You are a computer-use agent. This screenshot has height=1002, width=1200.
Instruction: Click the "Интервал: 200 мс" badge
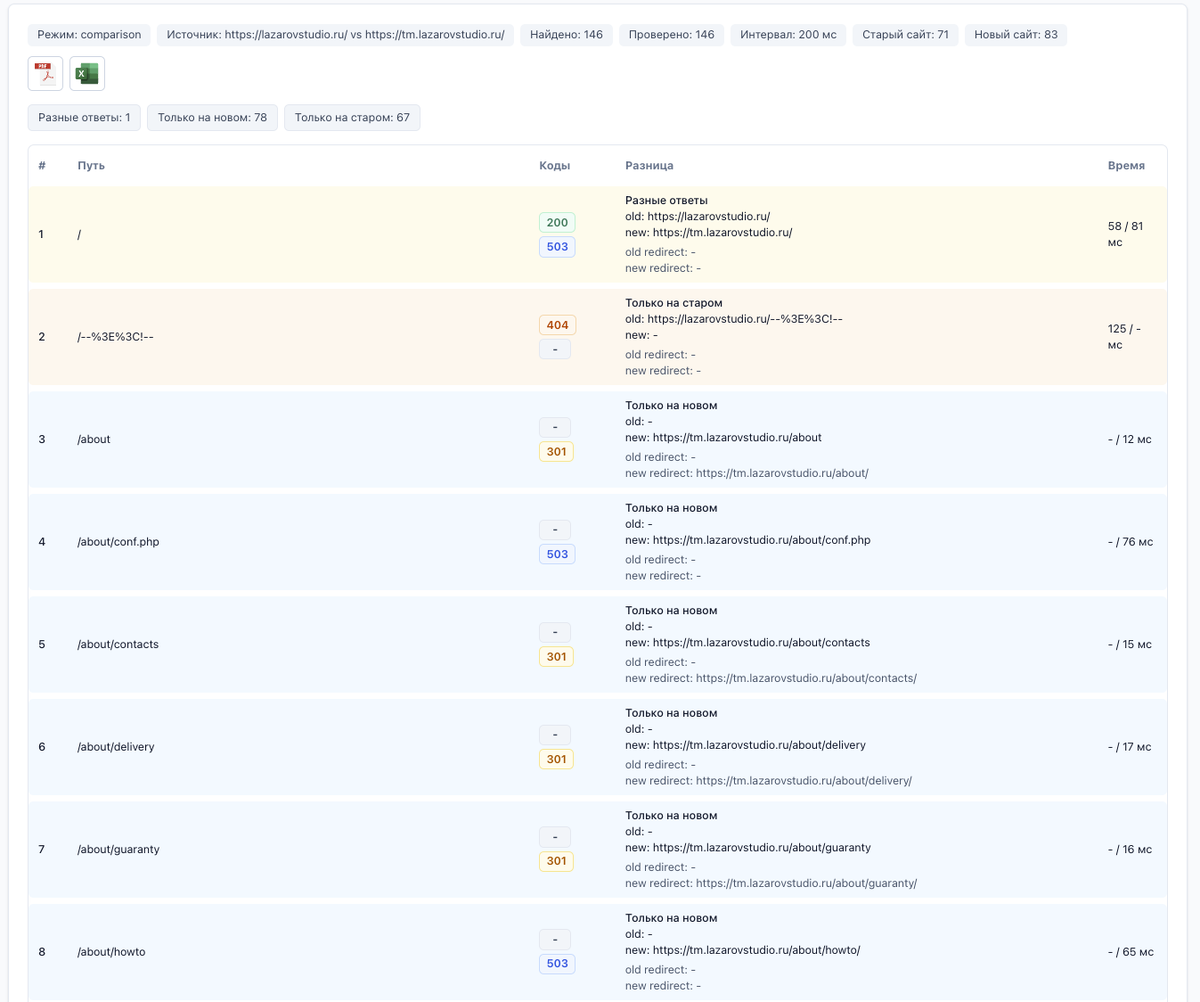[x=788, y=35]
